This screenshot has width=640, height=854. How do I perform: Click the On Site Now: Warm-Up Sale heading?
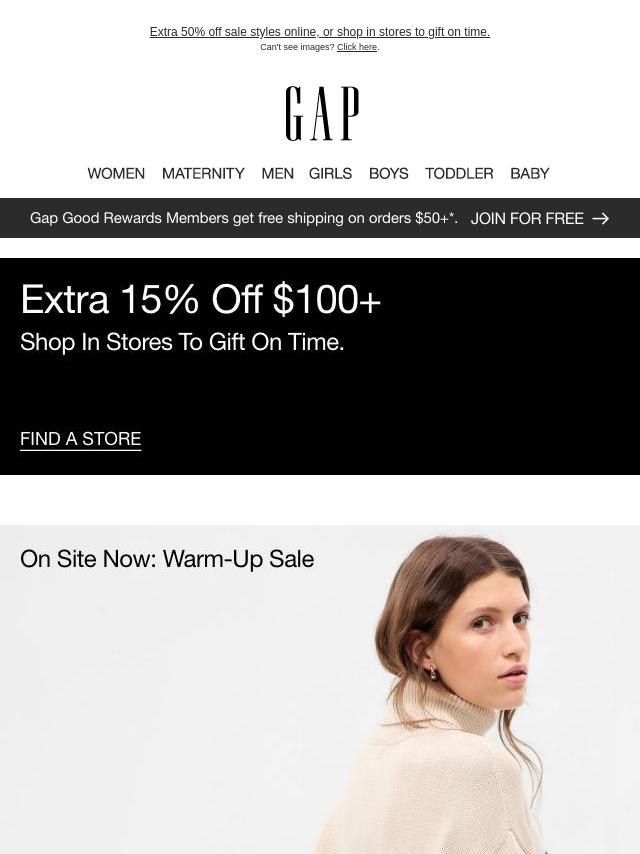(x=167, y=559)
